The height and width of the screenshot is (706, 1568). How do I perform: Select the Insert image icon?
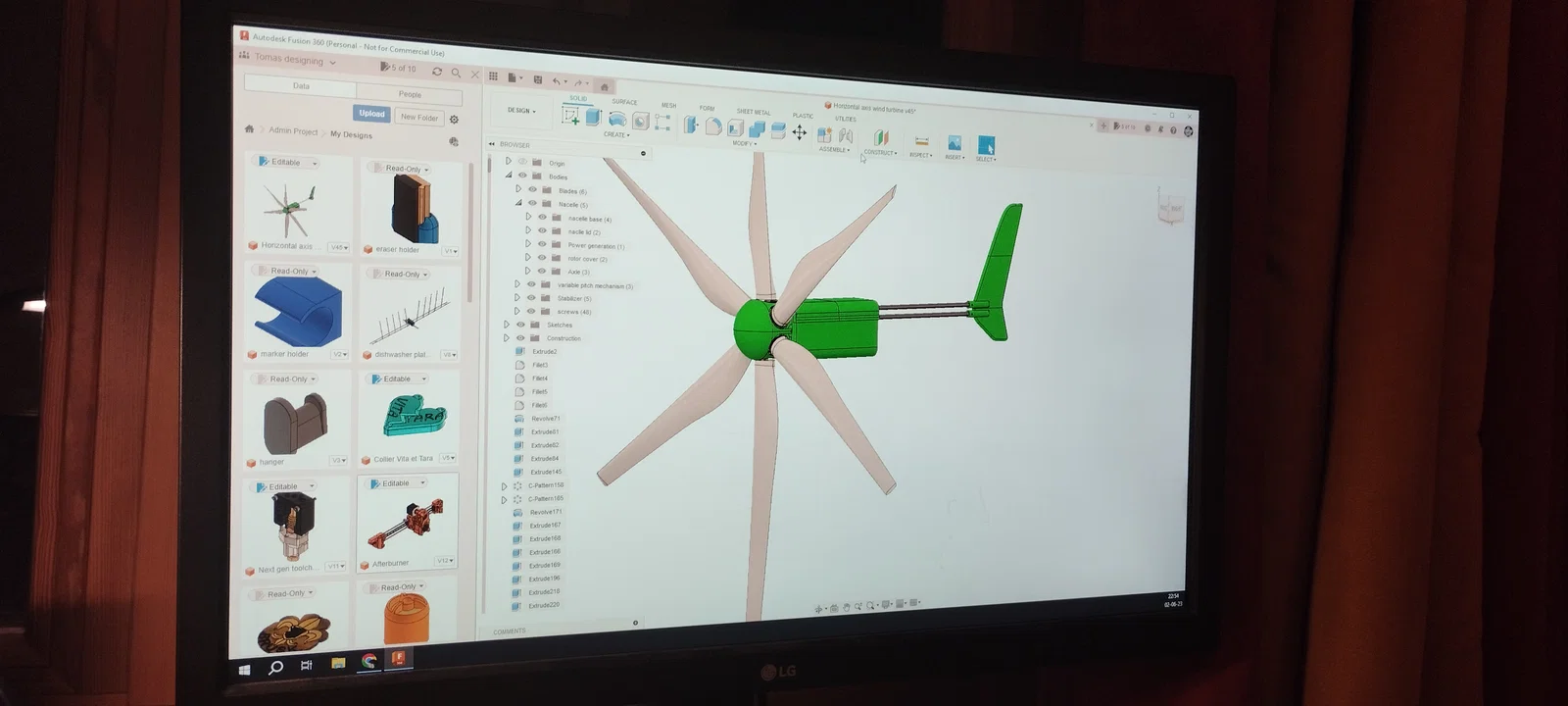(955, 143)
